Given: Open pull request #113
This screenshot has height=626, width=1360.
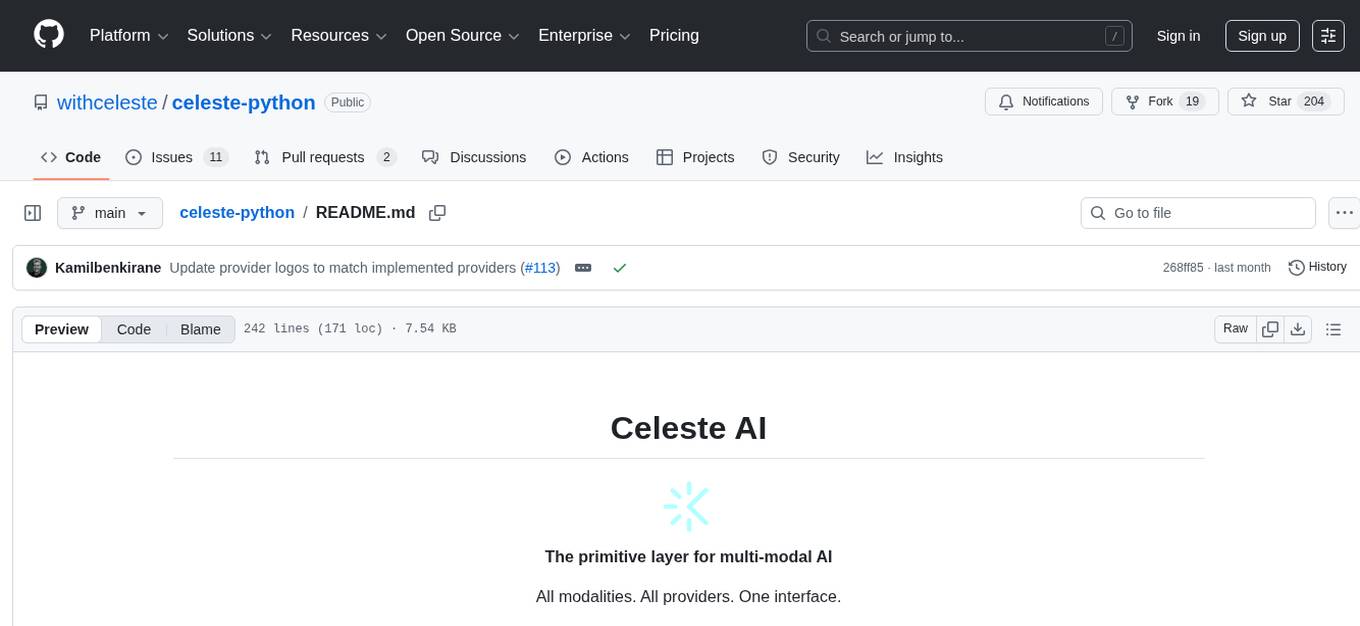Looking at the screenshot, I should 540,267.
